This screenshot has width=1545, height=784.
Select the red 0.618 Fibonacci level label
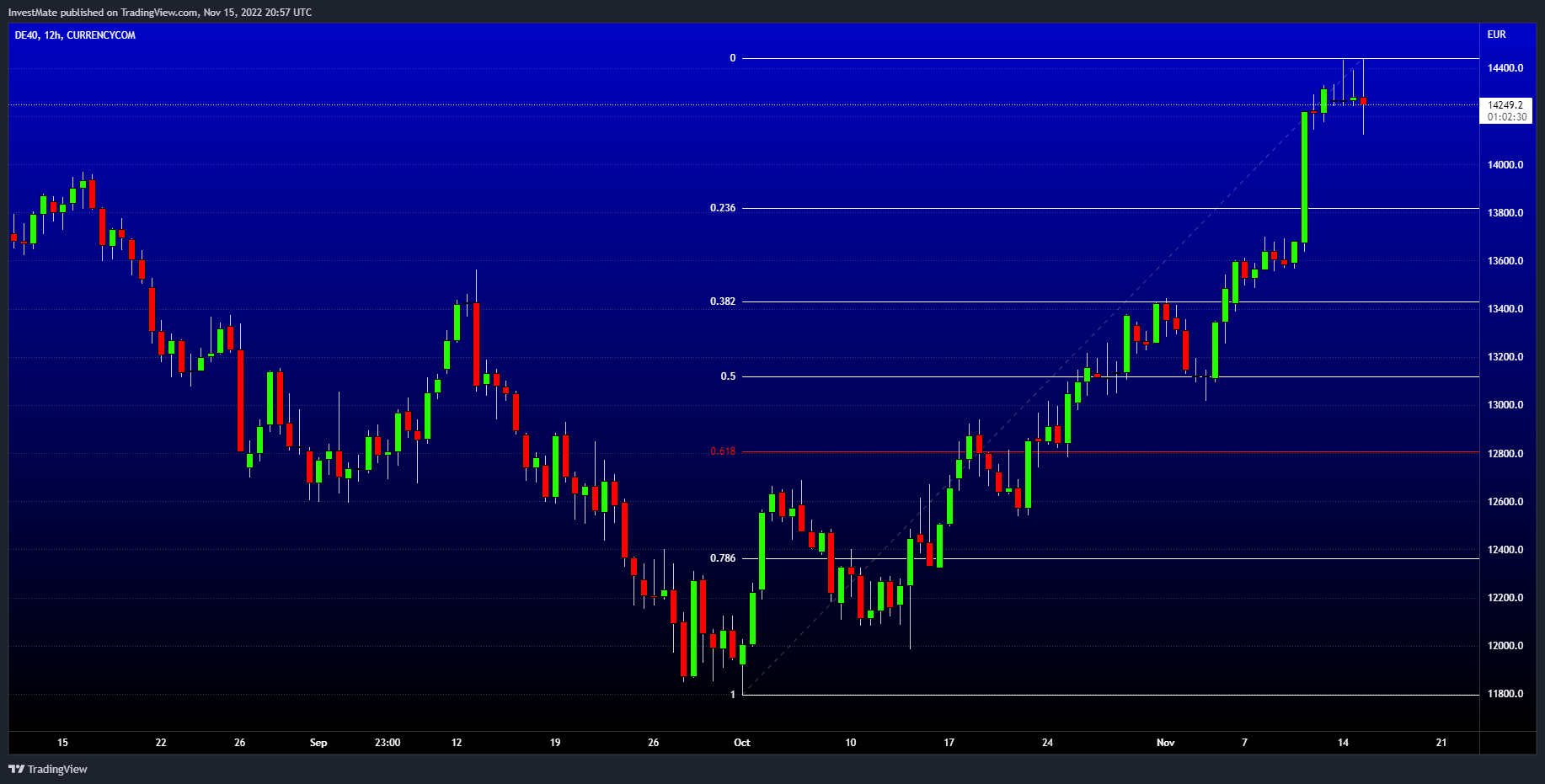[723, 451]
